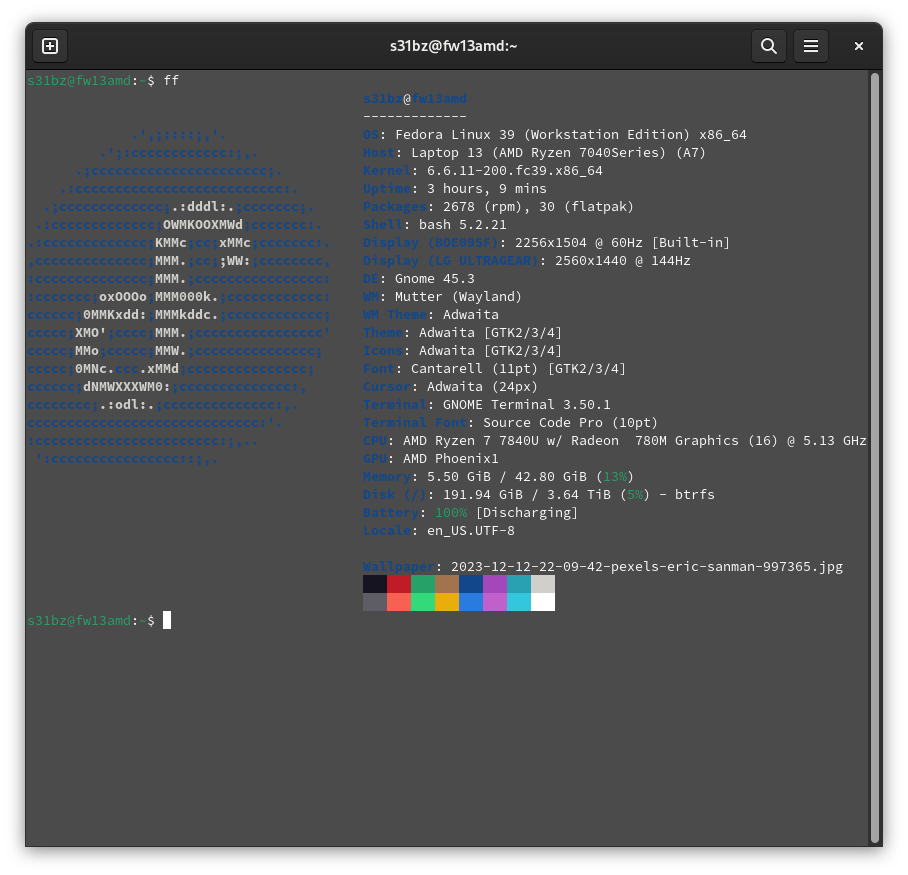908x875 pixels.
Task: Close the terminal window
Action: point(859,46)
